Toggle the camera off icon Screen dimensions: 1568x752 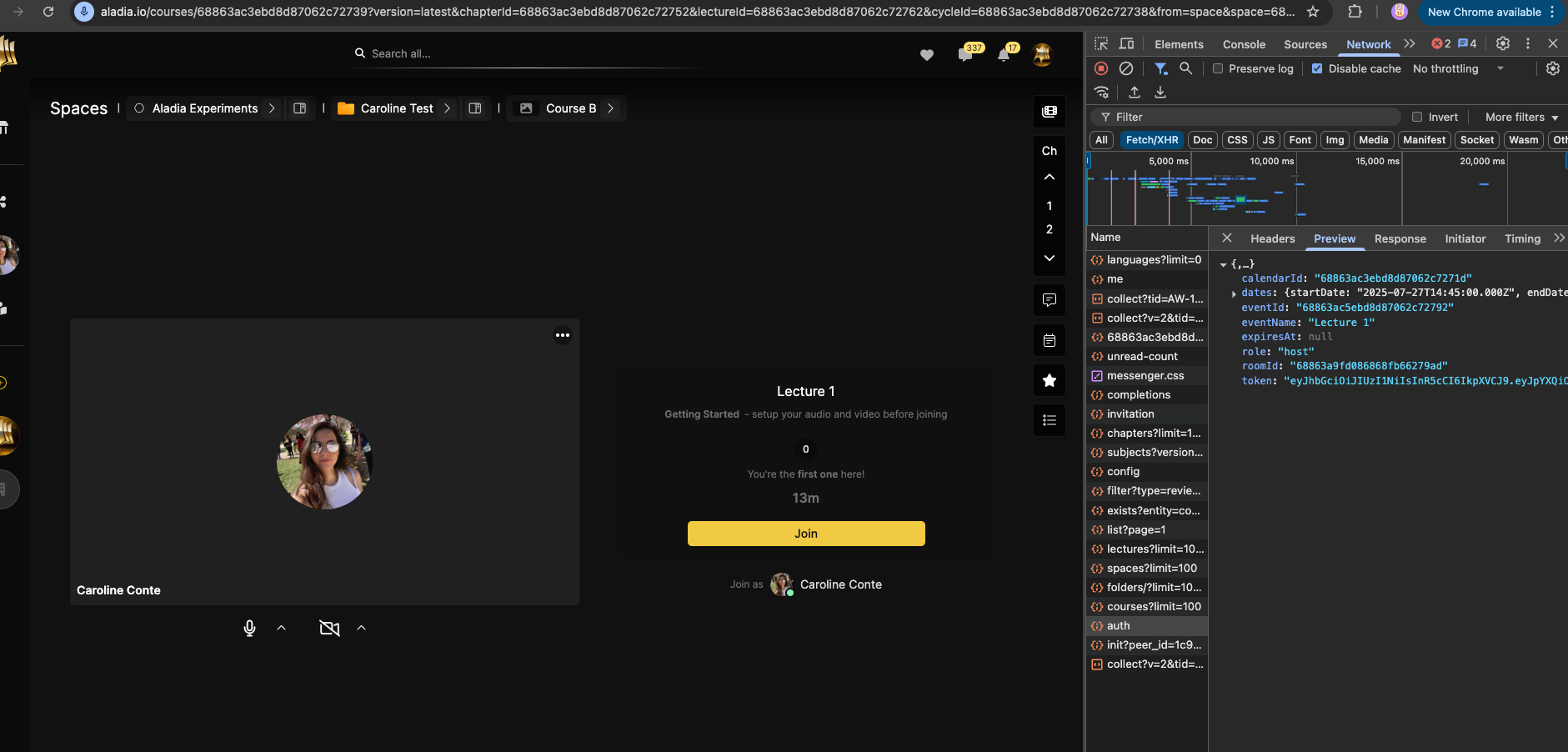pyautogui.click(x=329, y=628)
